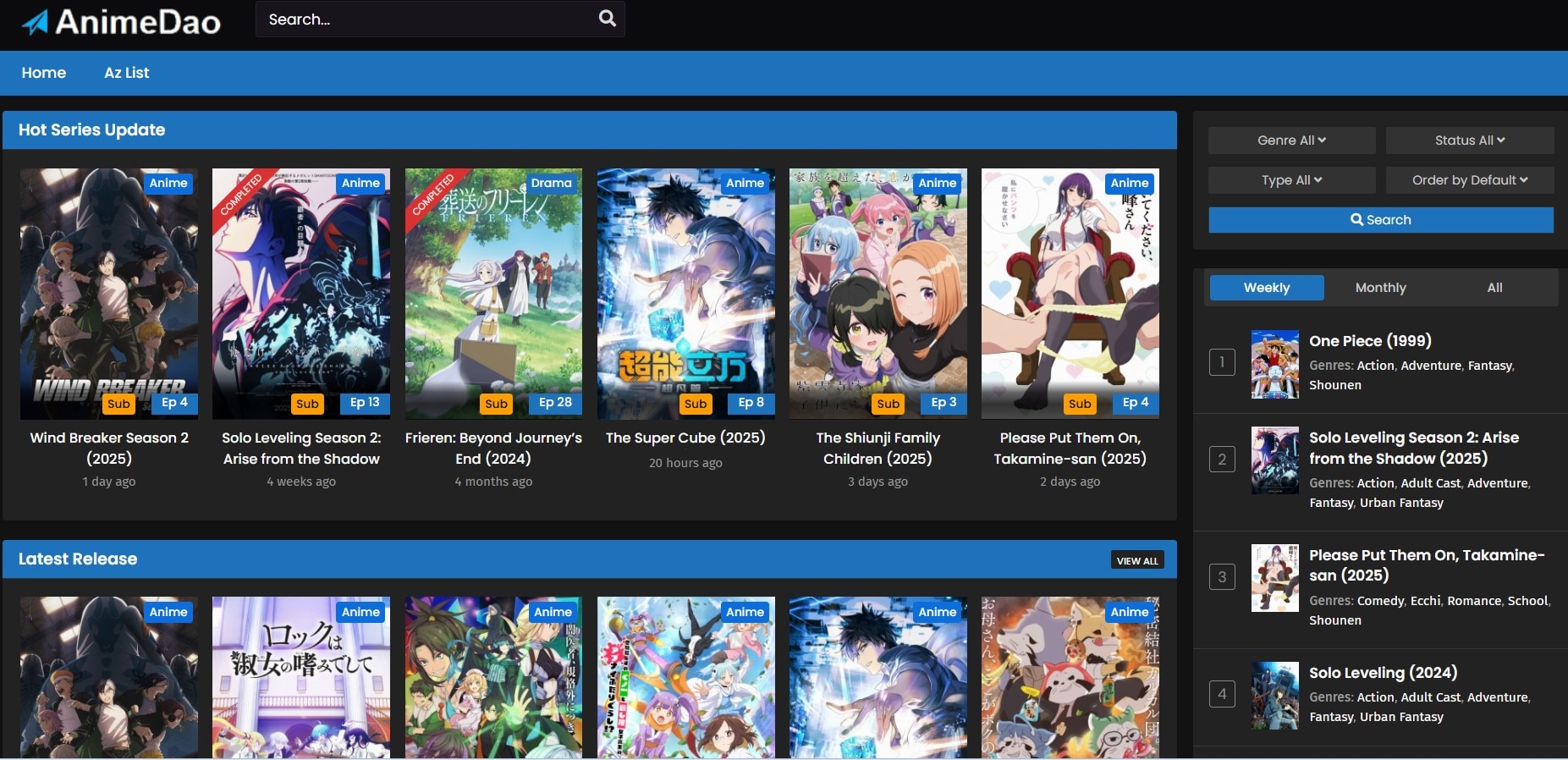The height and width of the screenshot is (760, 1568).
Task: Open The Super Cube poster in Hot Series
Action: (685, 294)
